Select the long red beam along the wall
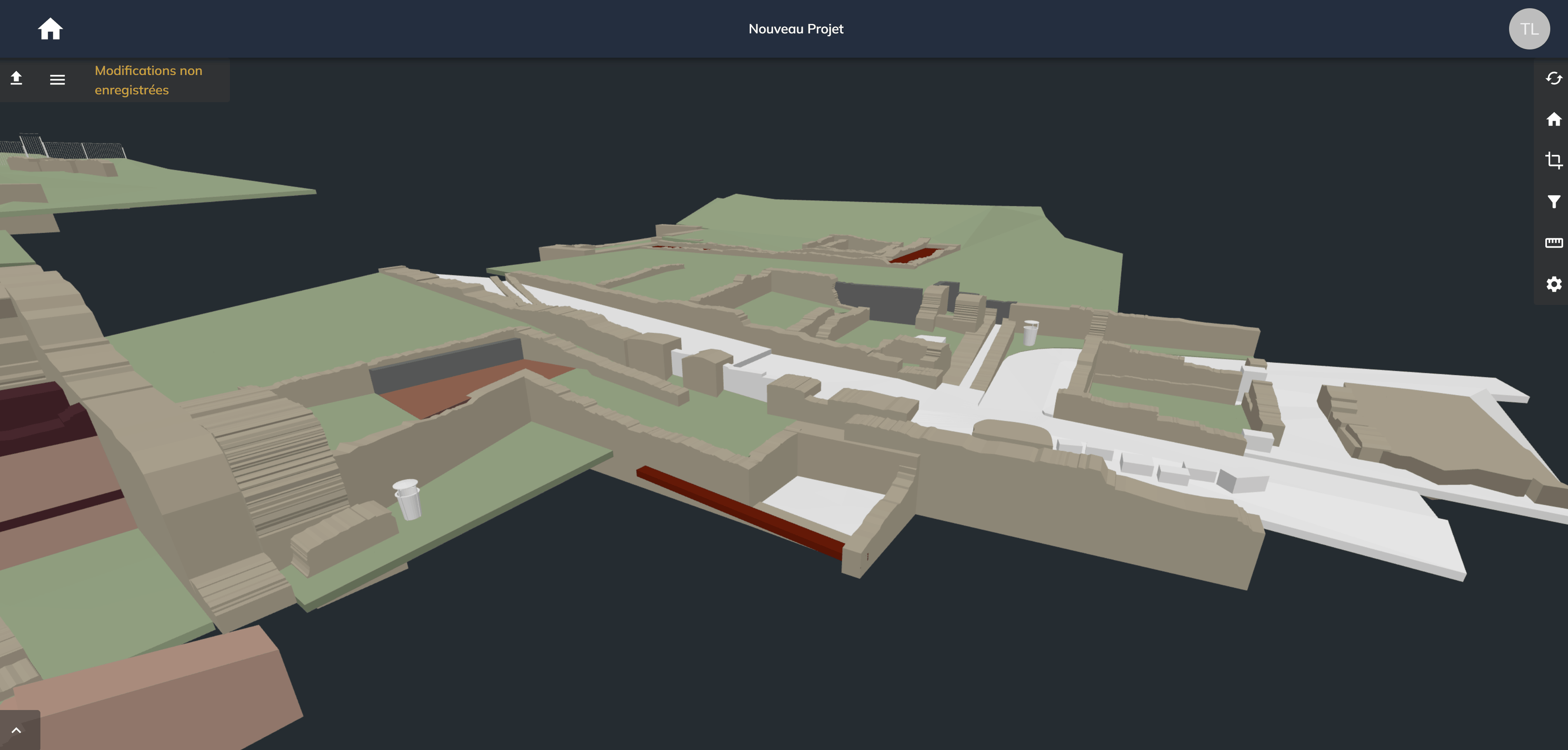This screenshot has width=1568, height=750. (x=740, y=511)
